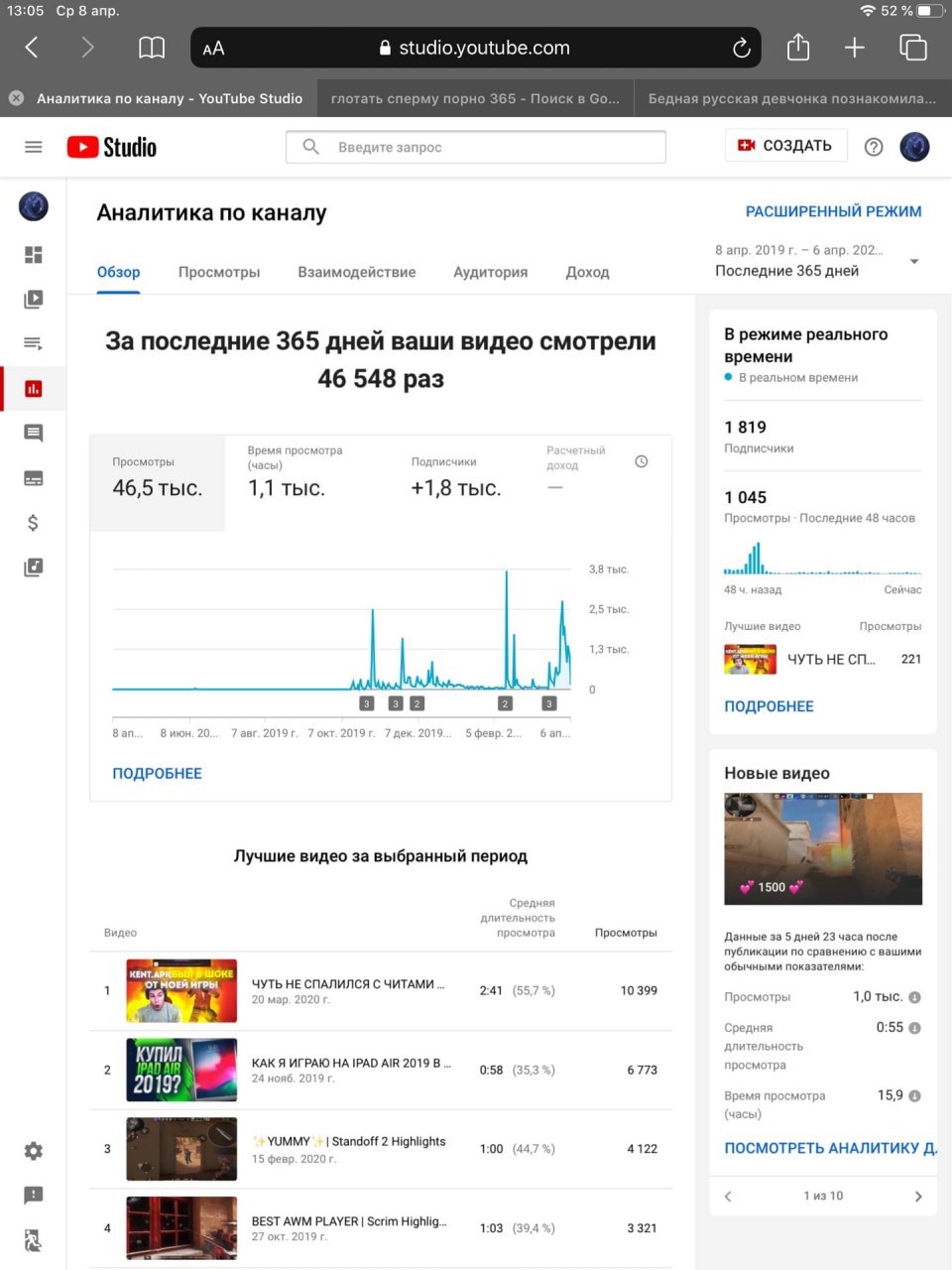This screenshot has height=1270, width=952.
Task: Click ПОДРОБНЕЕ in realtime panel
Action: click(770, 706)
